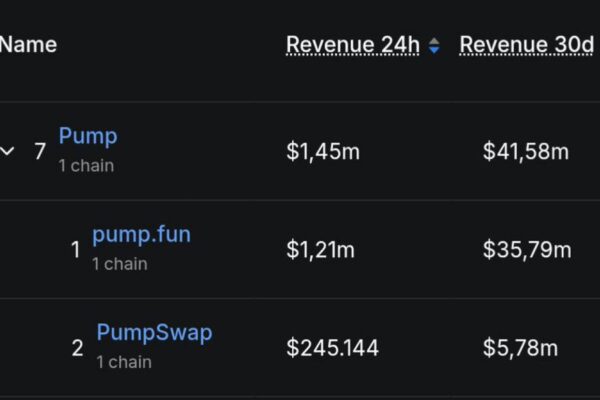Image resolution: width=600 pixels, height=400 pixels.
Task: Open the Pump protocol link
Action: click(88, 136)
